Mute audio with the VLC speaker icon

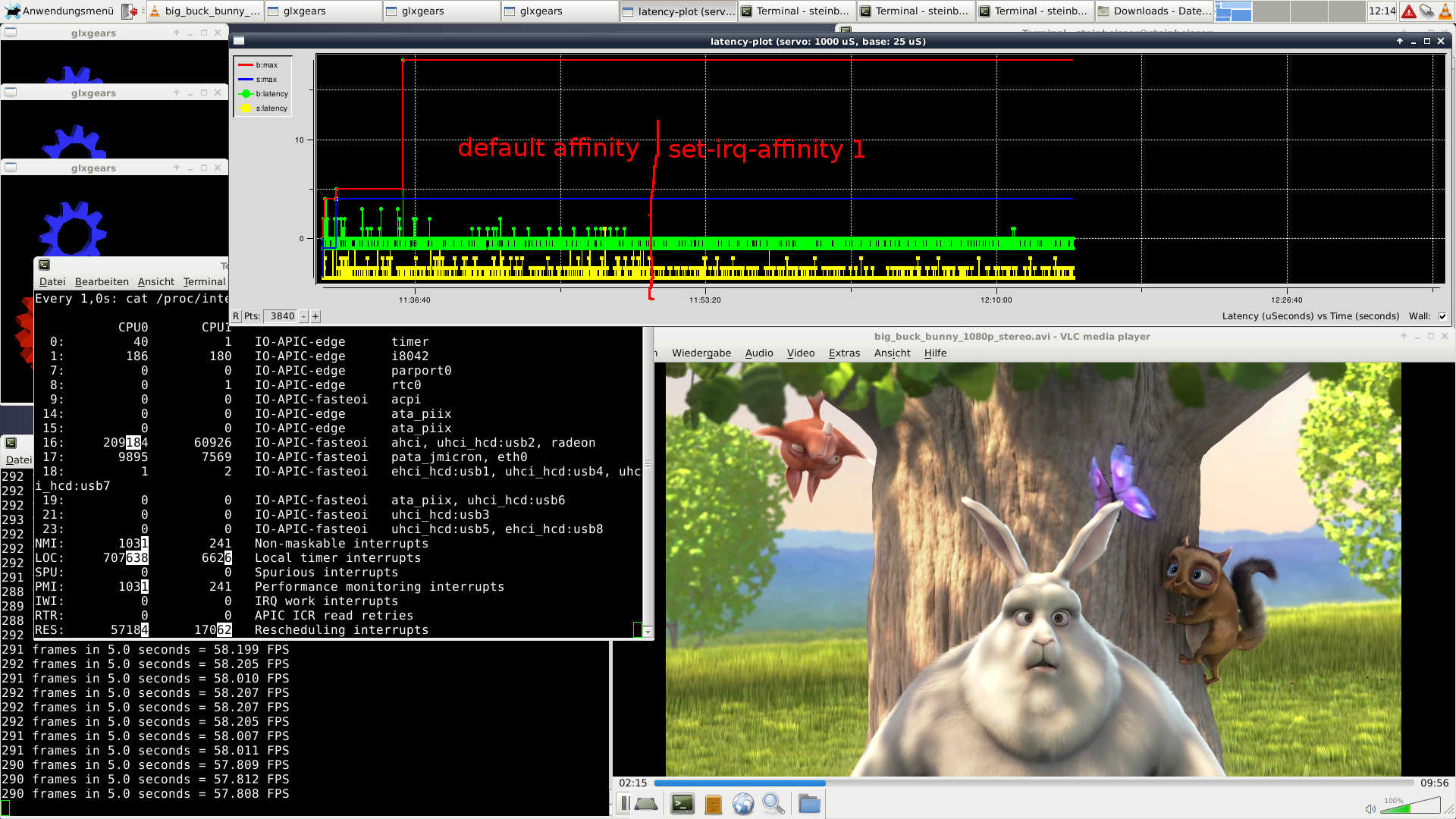(1370, 808)
